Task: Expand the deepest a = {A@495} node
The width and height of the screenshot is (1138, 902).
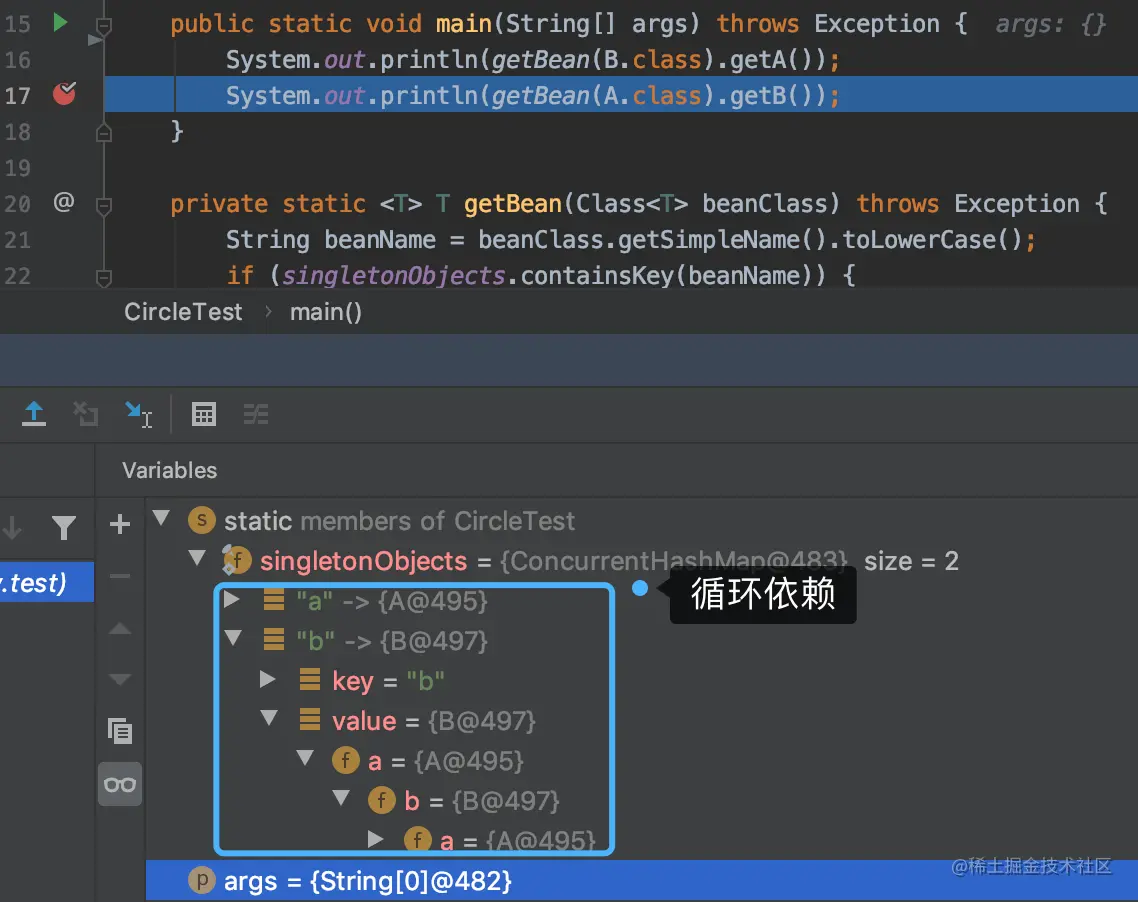Action: coord(376,840)
